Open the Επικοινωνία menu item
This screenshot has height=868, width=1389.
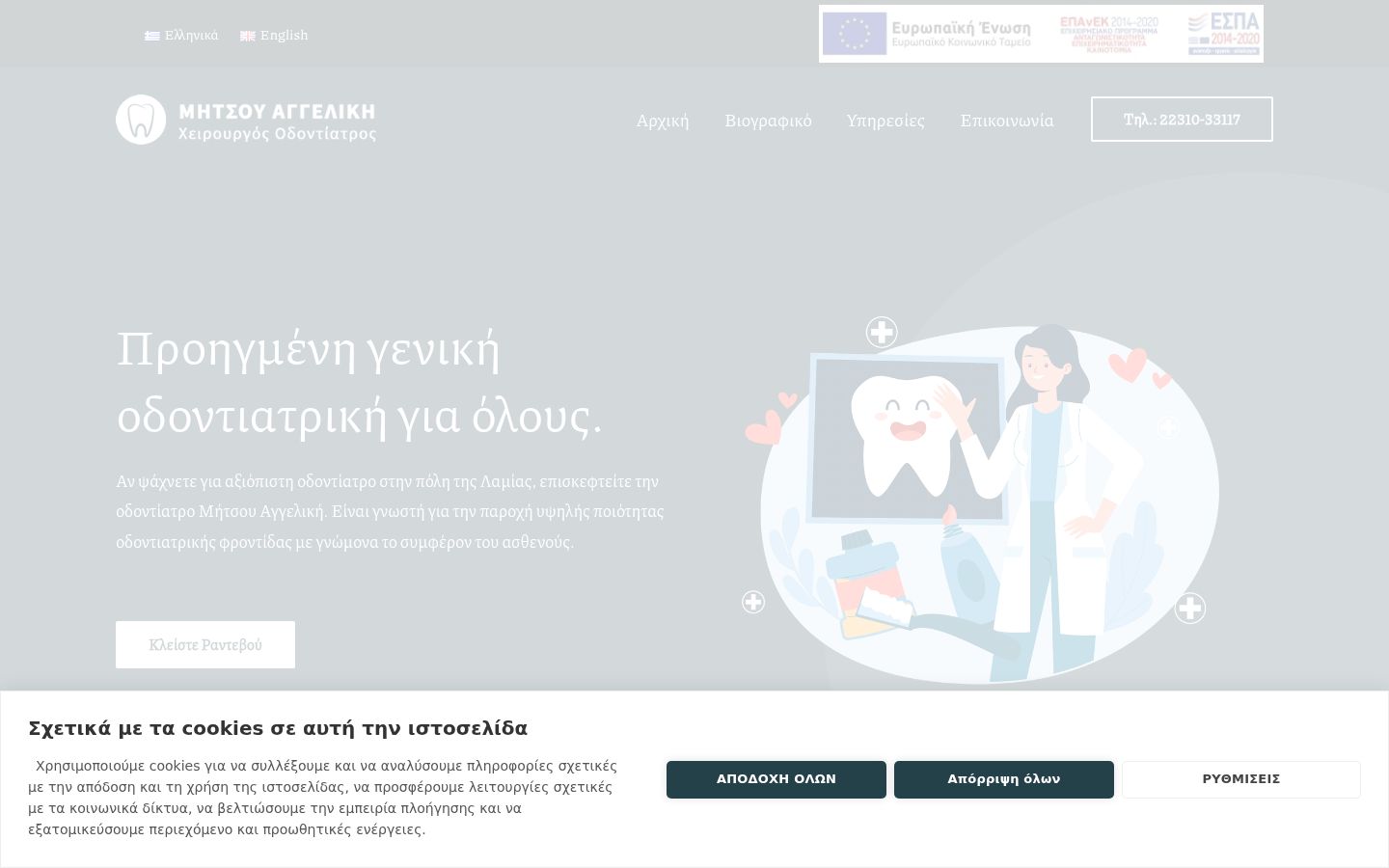pyautogui.click(x=1007, y=121)
